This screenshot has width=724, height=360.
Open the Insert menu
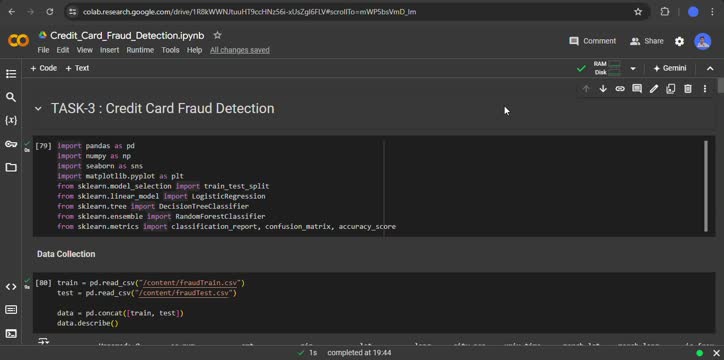tap(109, 50)
